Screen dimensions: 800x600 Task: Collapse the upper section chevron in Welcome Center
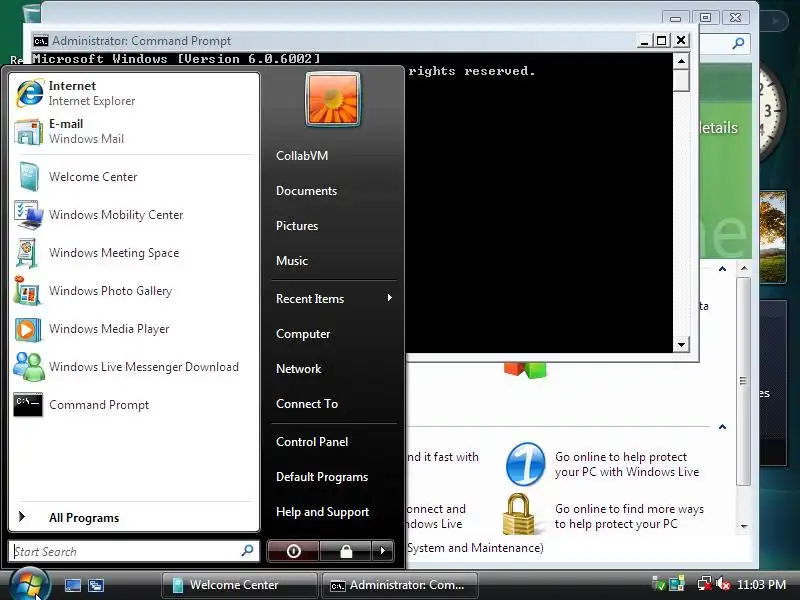tap(722, 269)
